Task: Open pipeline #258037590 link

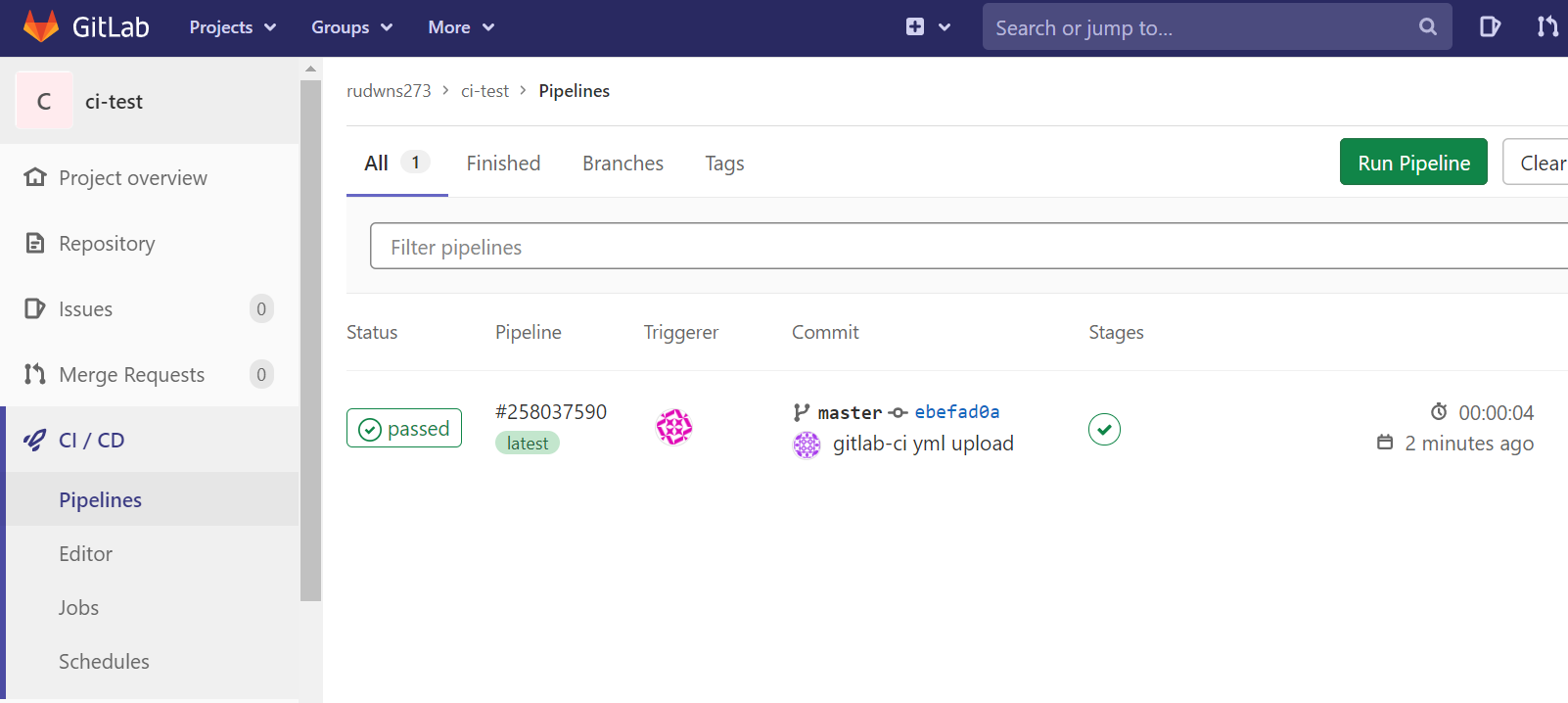Action: (x=551, y=412)
